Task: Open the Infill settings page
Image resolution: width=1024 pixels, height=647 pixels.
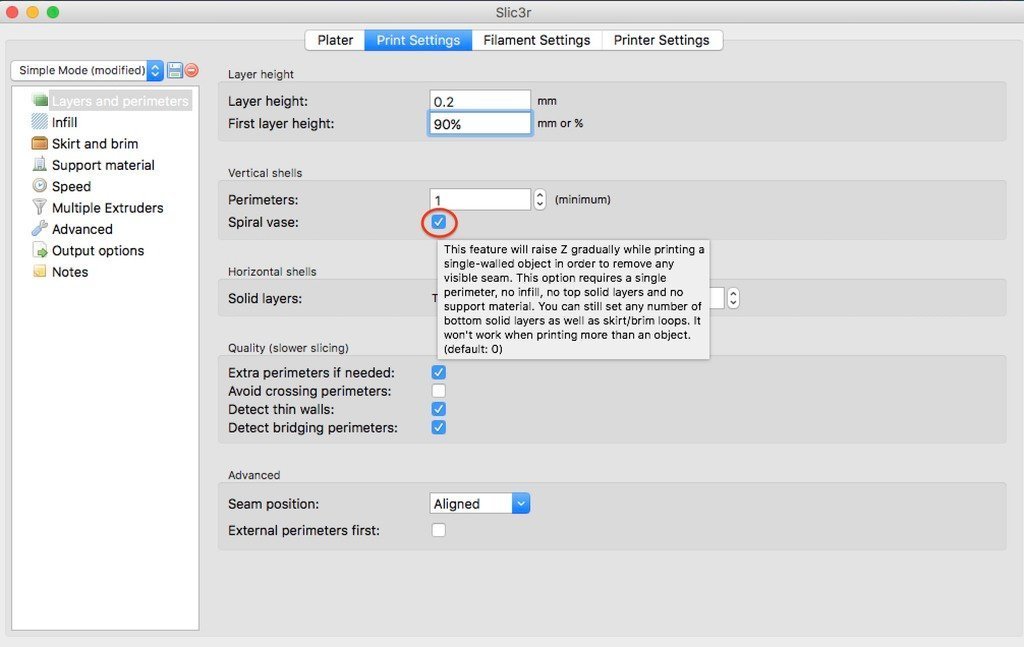Action: [64, 122]
